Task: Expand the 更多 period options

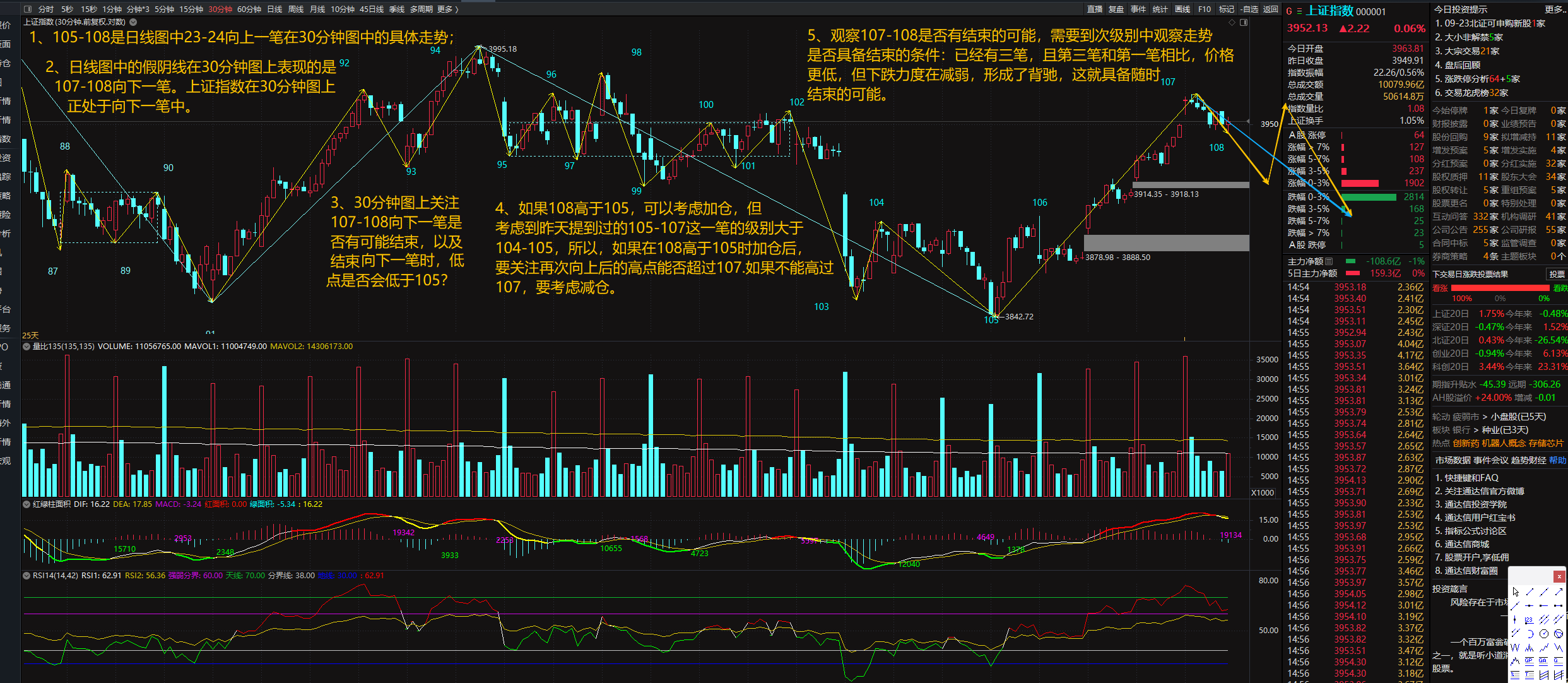Action: coord(447,9)
